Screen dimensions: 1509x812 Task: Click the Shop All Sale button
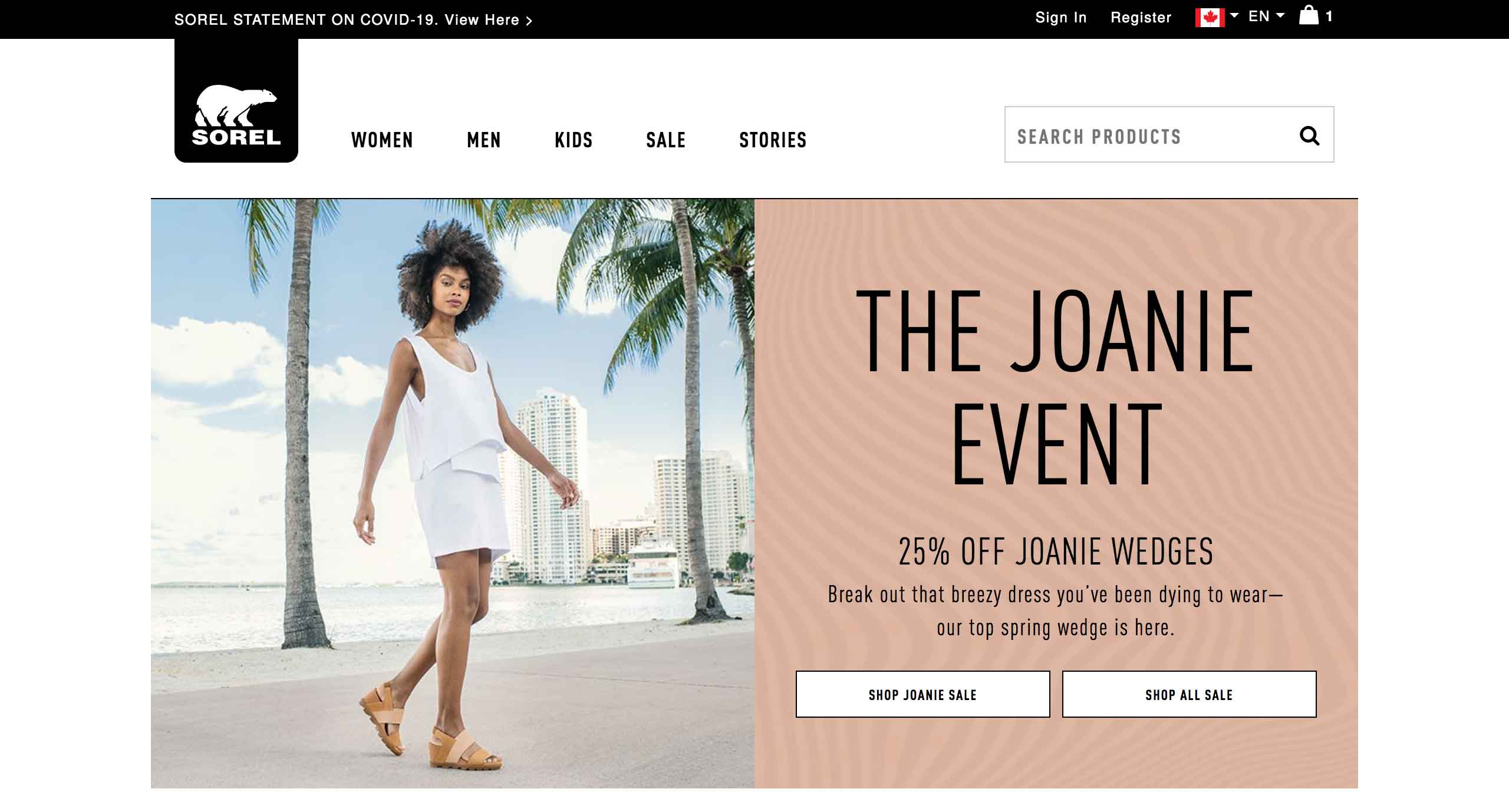(x=1189, y=694)
